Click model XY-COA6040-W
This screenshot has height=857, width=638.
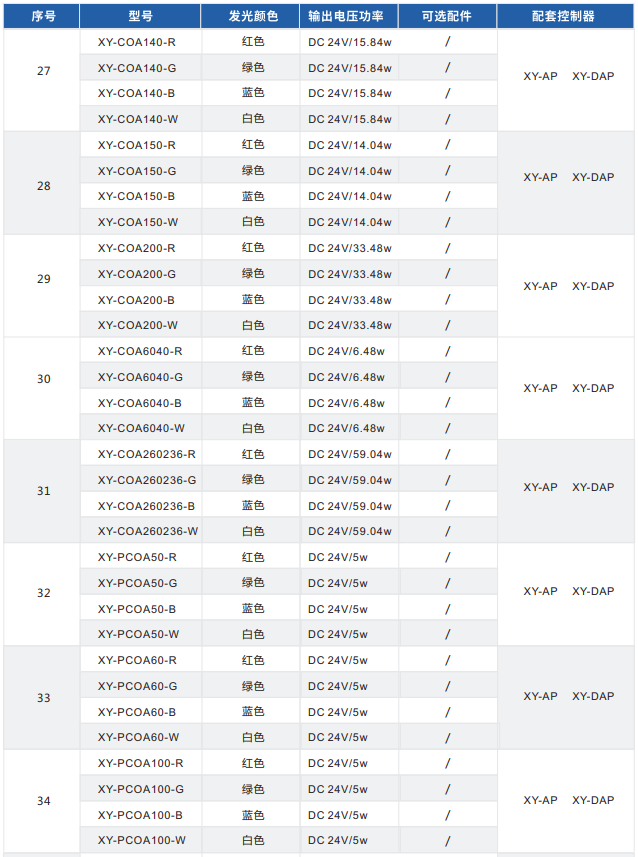tap(141, 428)
